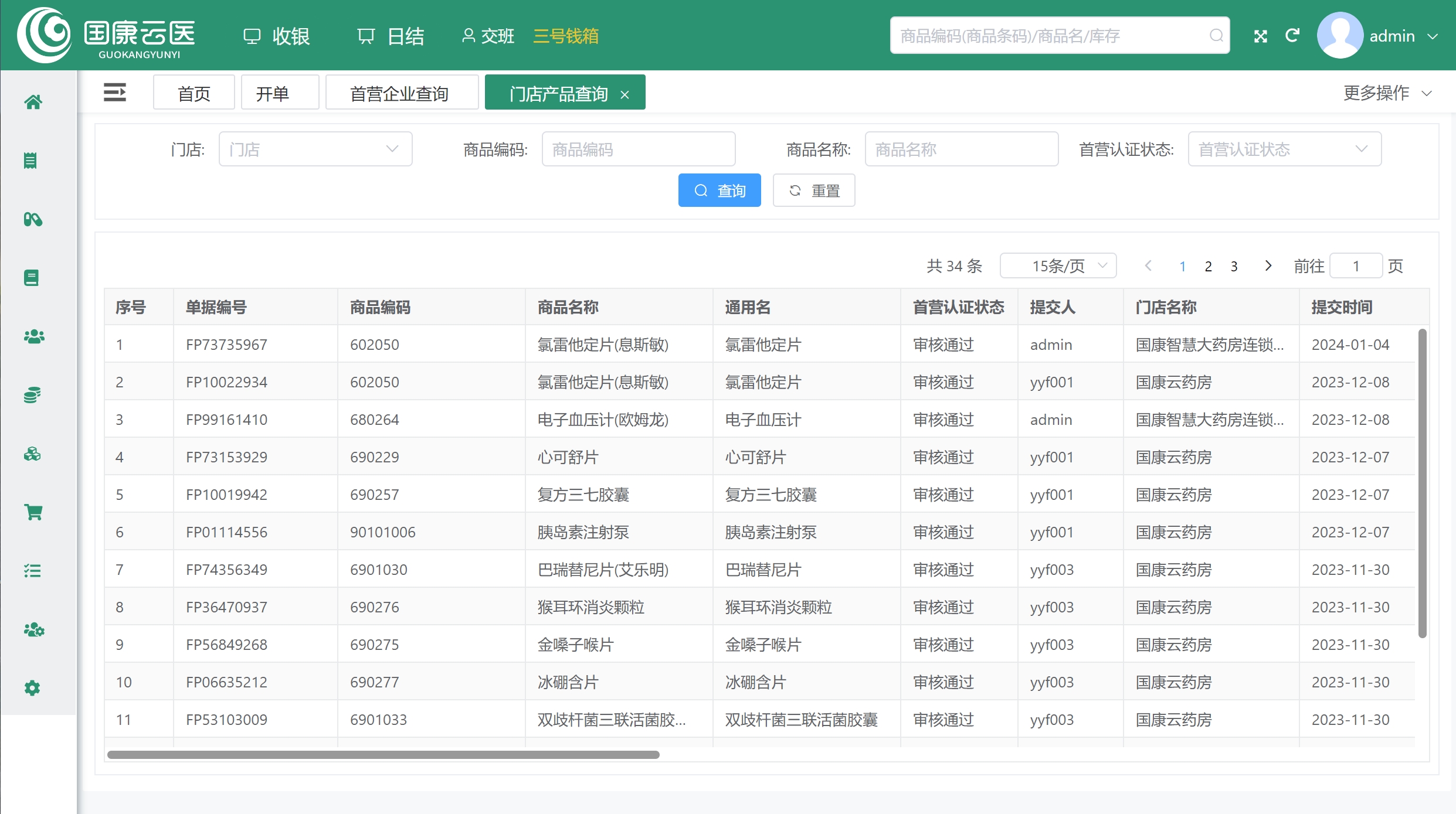Click the collapse sidebar toggle icon
Image resolution: width=1456 pixels, height=814 pixels.
pyautogui.click(x=115, y=92)
